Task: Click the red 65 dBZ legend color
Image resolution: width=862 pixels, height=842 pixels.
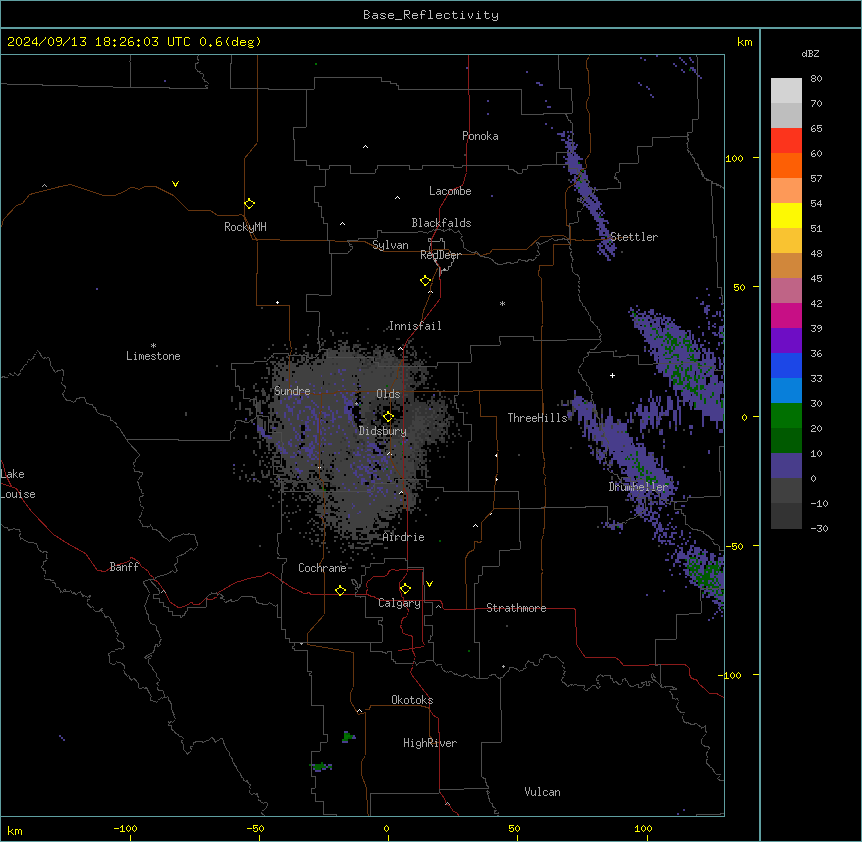Action: pos(786,141)
